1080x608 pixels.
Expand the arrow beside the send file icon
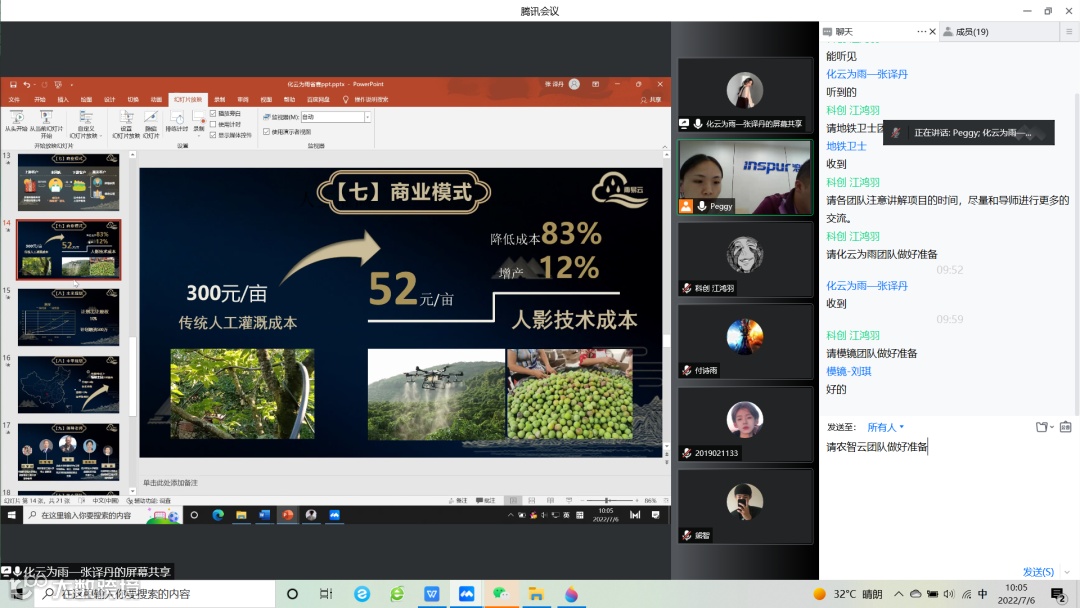click(x=1052, y=428)
